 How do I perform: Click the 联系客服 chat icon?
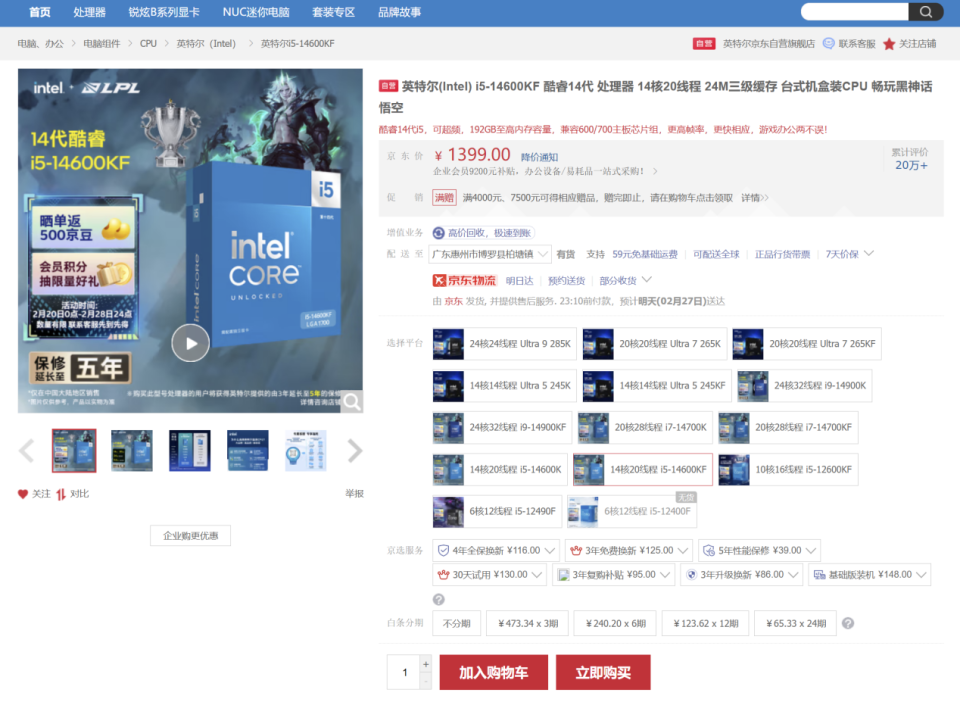point(828,43)
